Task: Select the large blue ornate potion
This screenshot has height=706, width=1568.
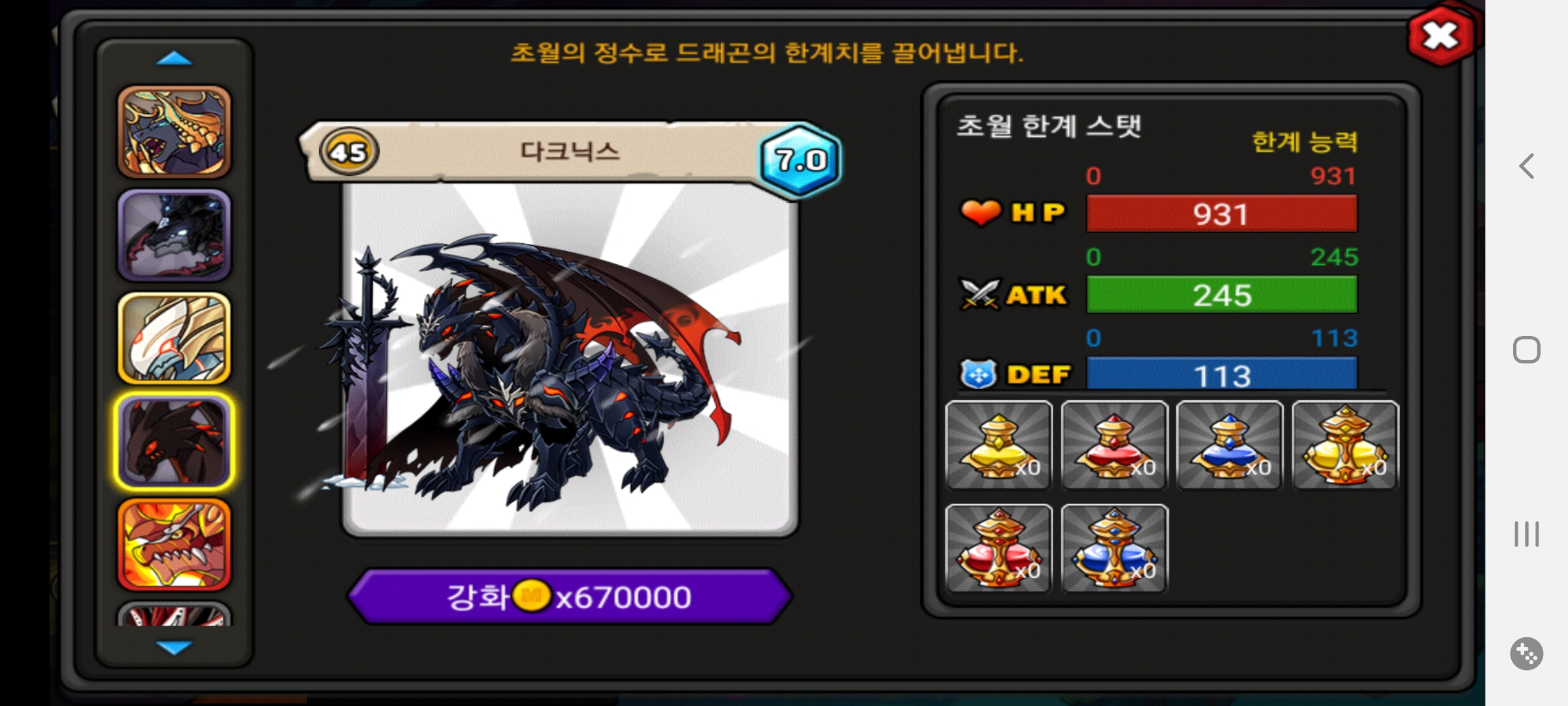Action: click(1115, 548)
